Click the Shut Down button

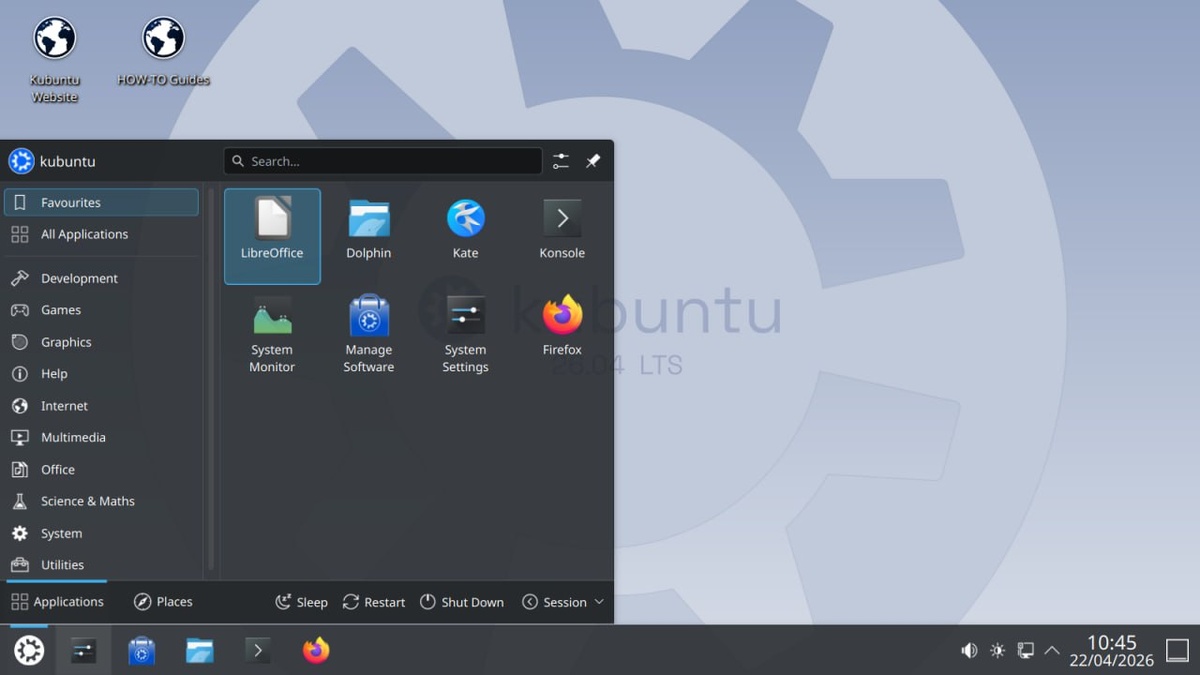coord(462,602)
